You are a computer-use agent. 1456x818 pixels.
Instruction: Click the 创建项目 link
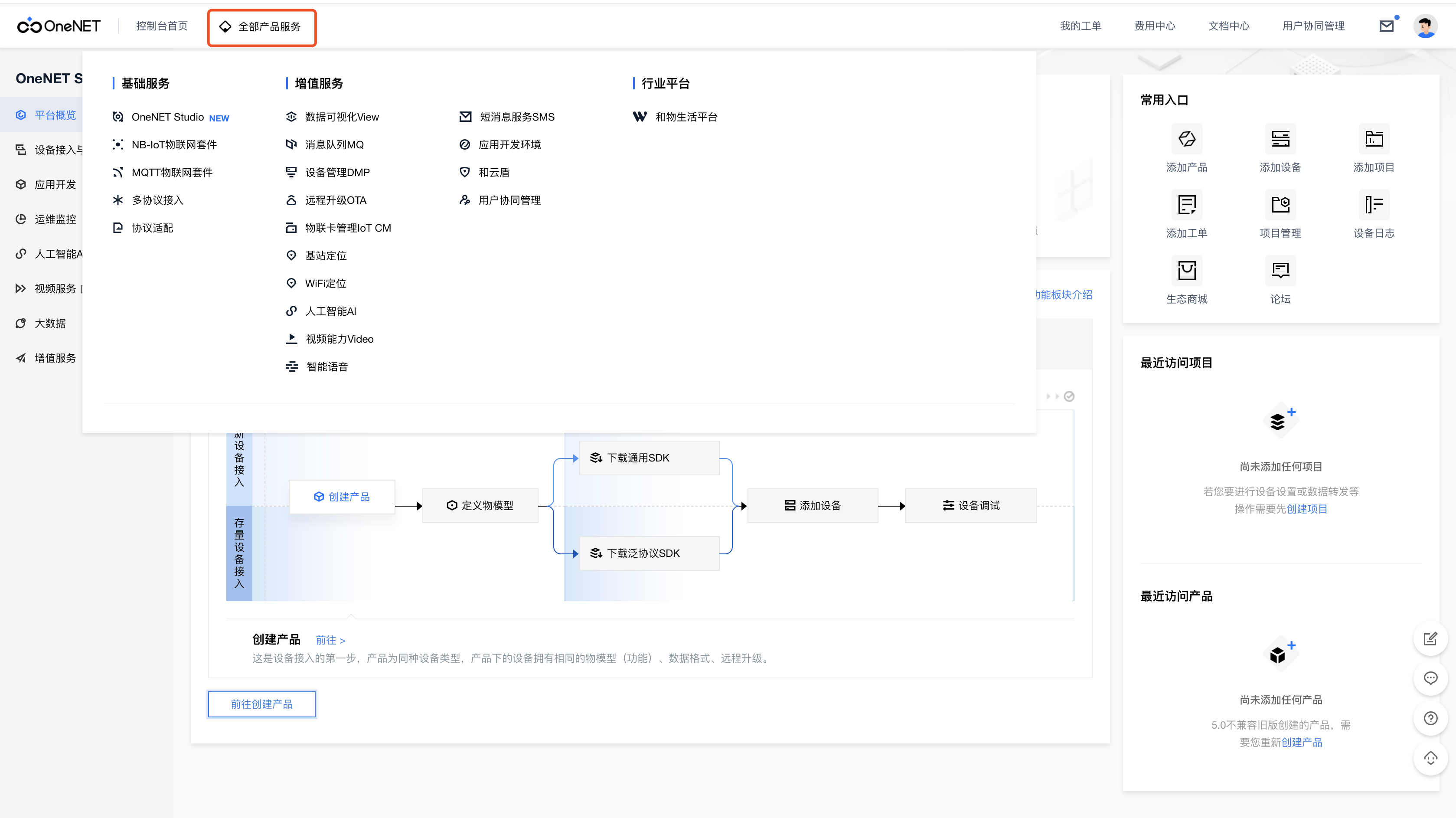[x=1307, y=509]
